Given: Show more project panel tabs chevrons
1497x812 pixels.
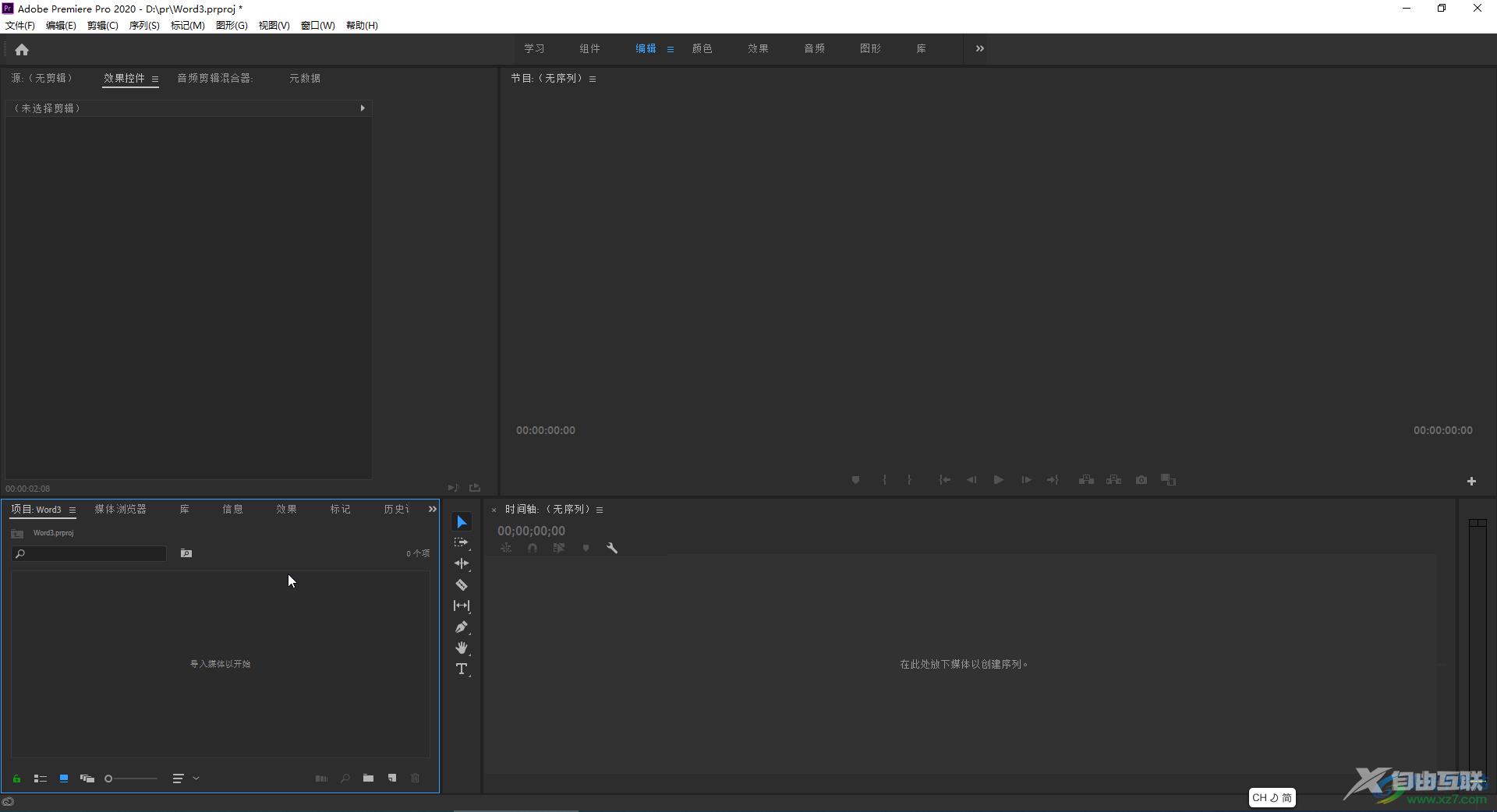Looking at the screenshot, I should click(x=433, y=509).
